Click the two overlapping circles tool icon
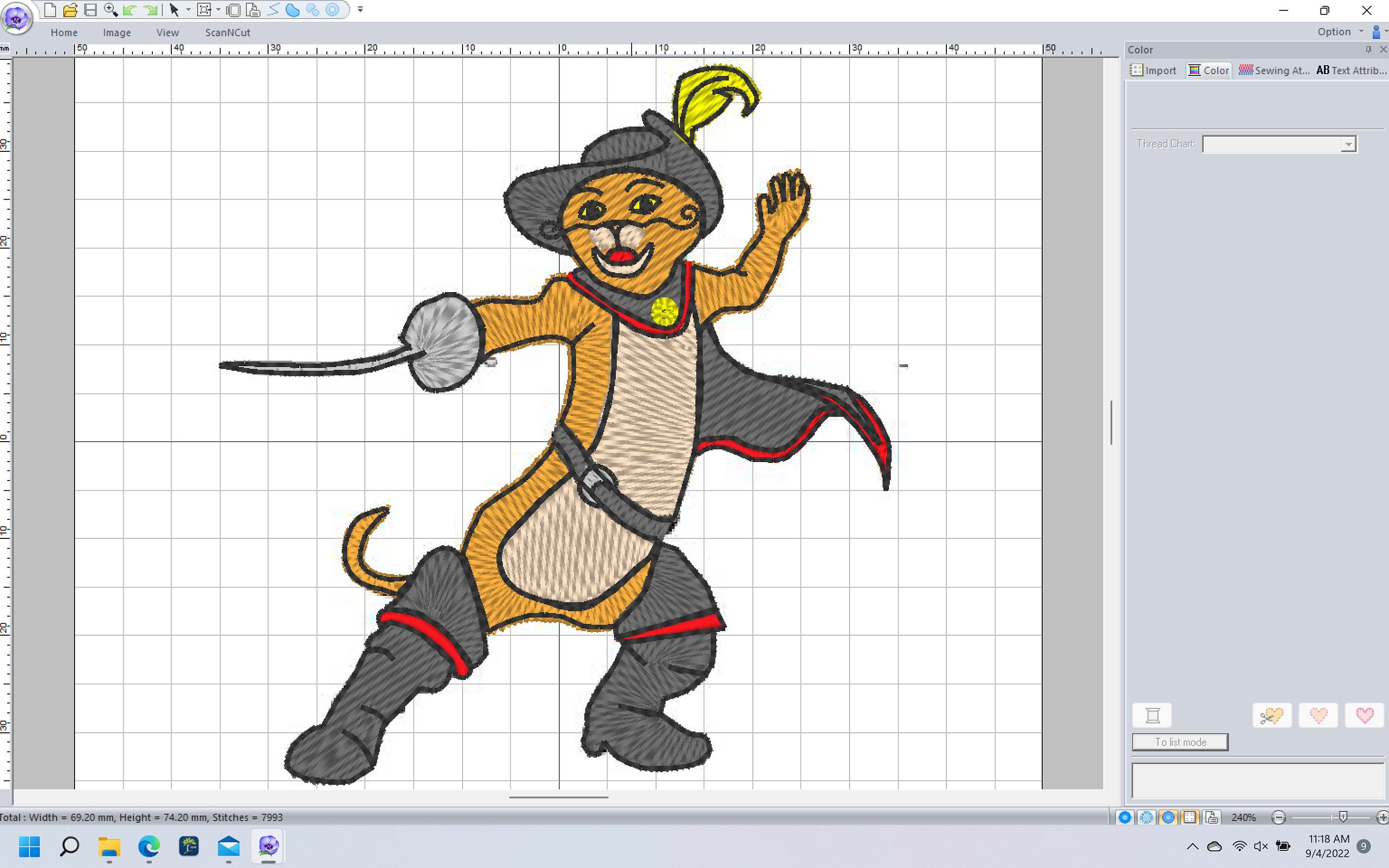 tap(312, 10)
